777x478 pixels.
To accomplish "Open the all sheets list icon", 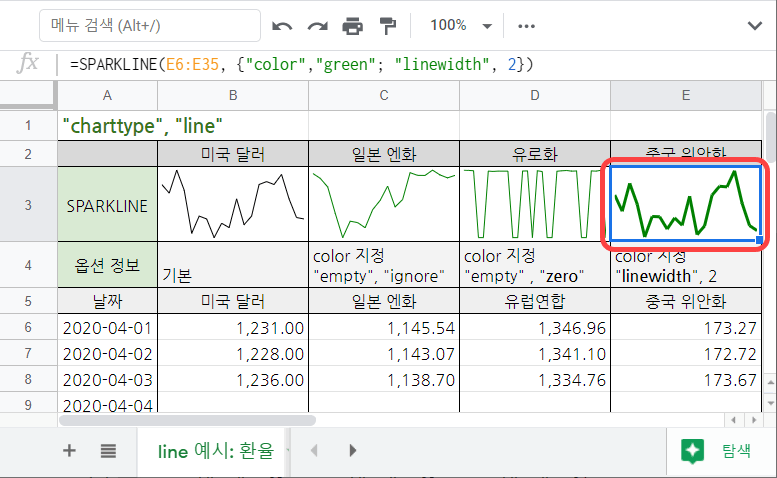I will pos(108,450).
